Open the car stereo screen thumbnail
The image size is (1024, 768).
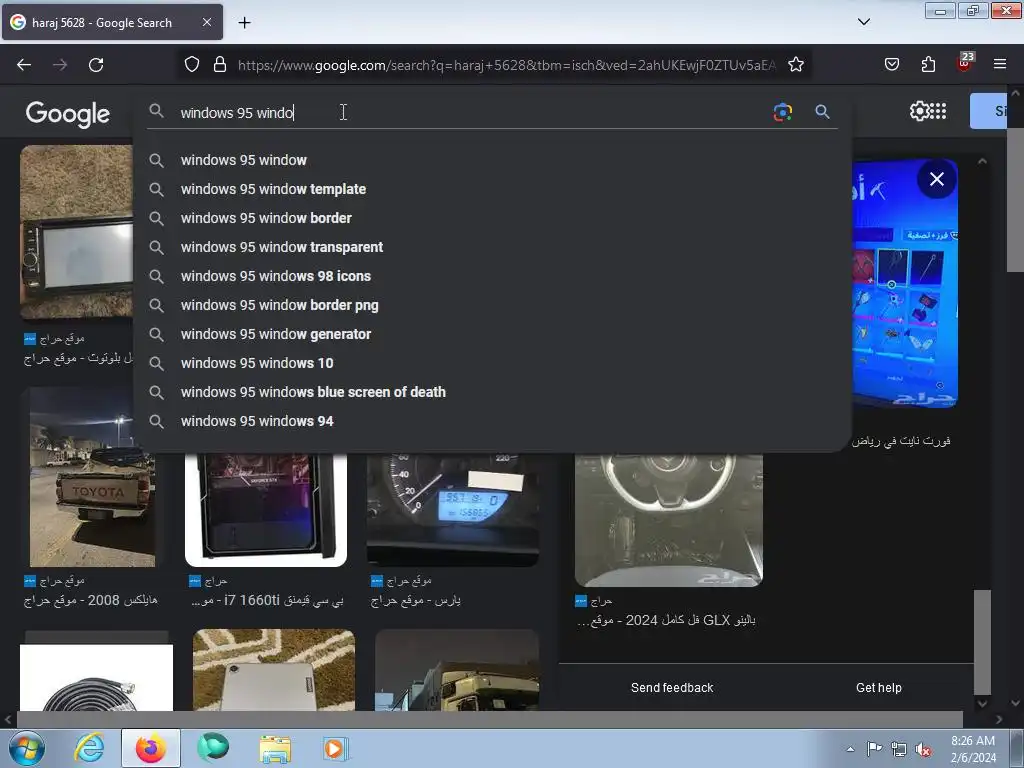click(x=76, y=232)
